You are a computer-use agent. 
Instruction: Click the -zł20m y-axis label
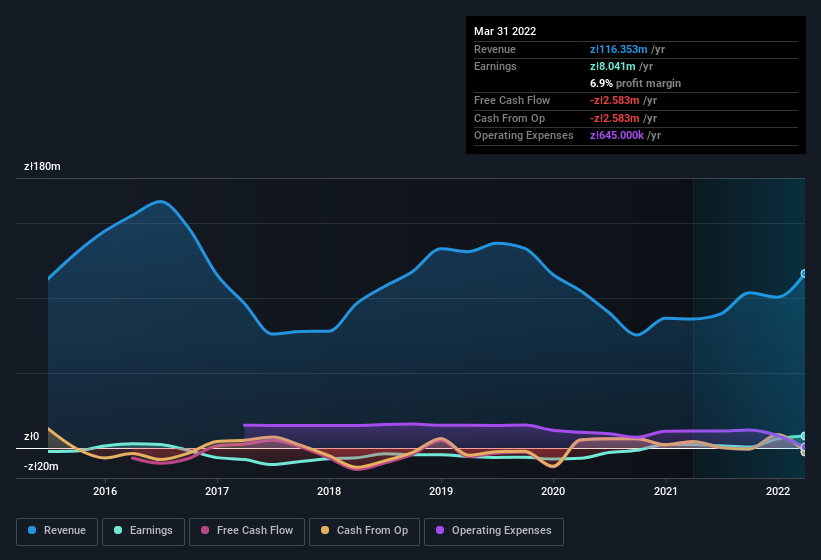[x=41, y=466]
